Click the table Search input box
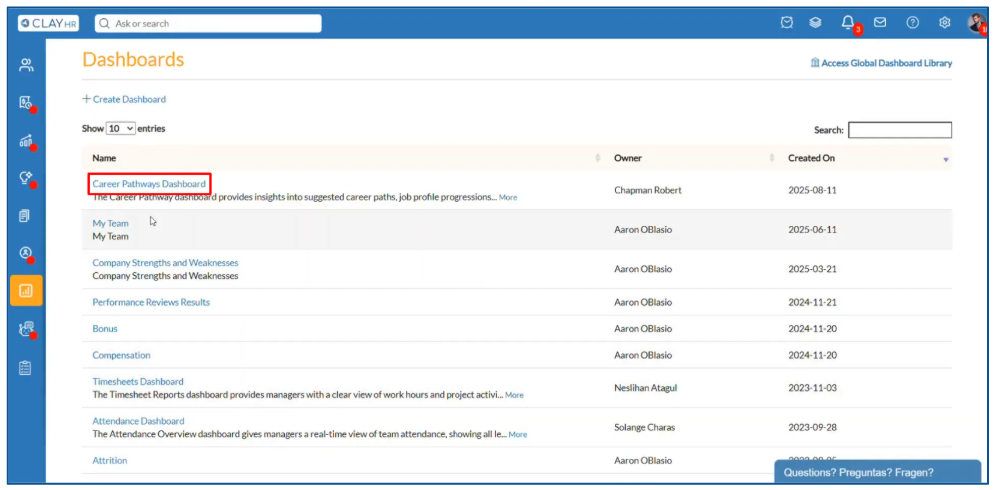This screenshot has height=490, width=995. [900, 129]
